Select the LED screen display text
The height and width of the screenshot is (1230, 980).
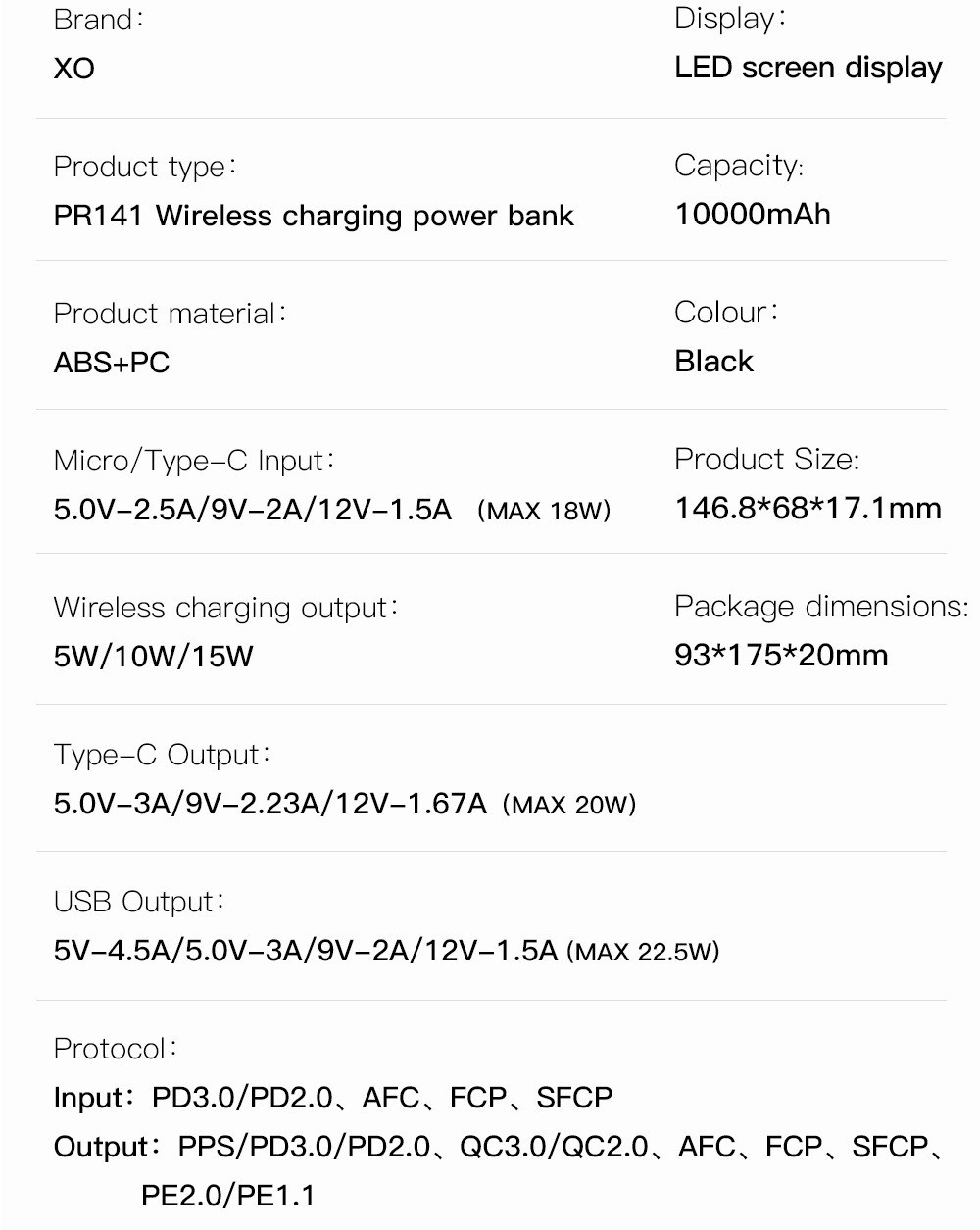coord(808,68)
